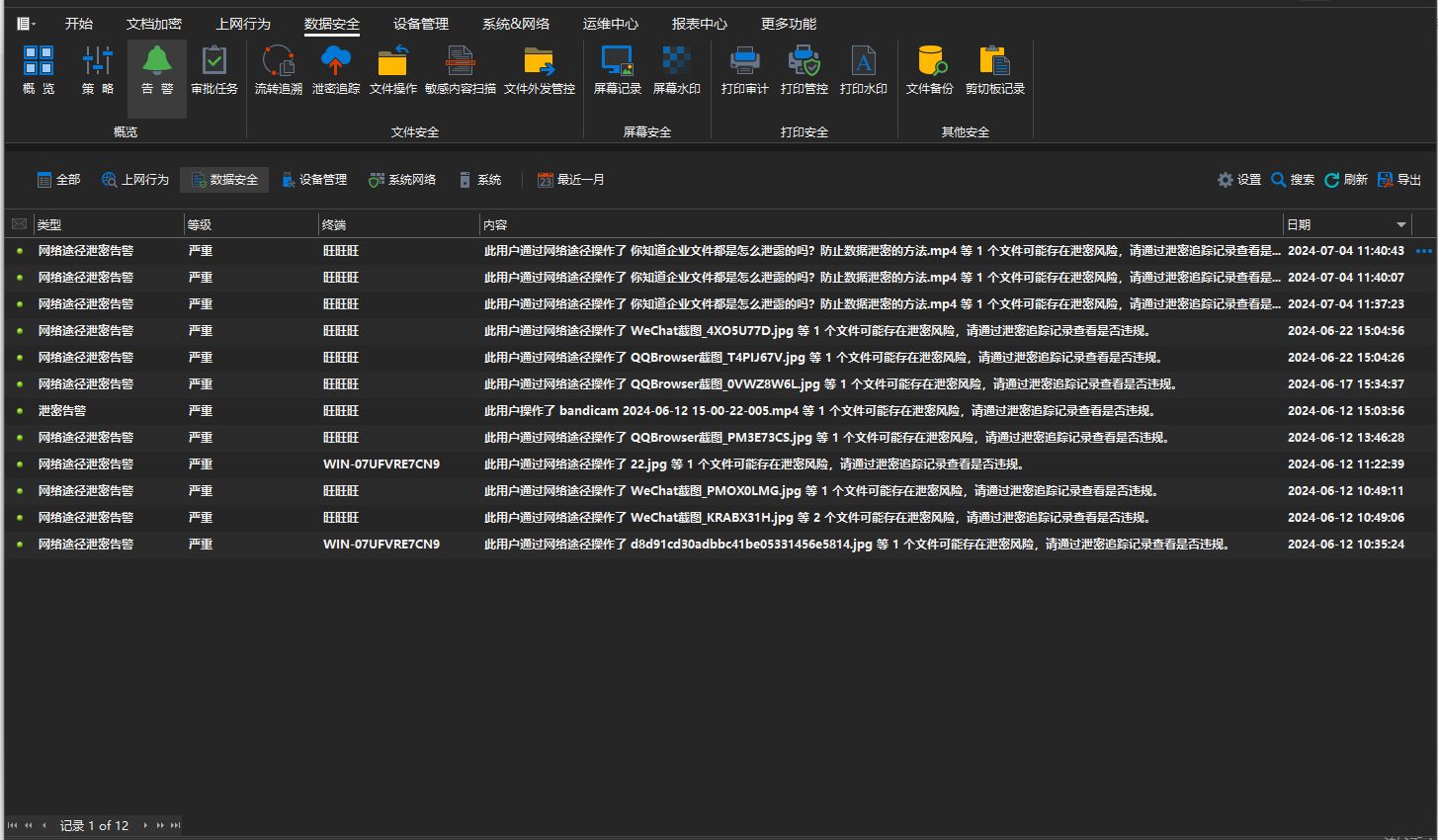Click the 刷新 refresh button
The height and width of the screenshot is (840, 1438).
tap(1346, 180)
